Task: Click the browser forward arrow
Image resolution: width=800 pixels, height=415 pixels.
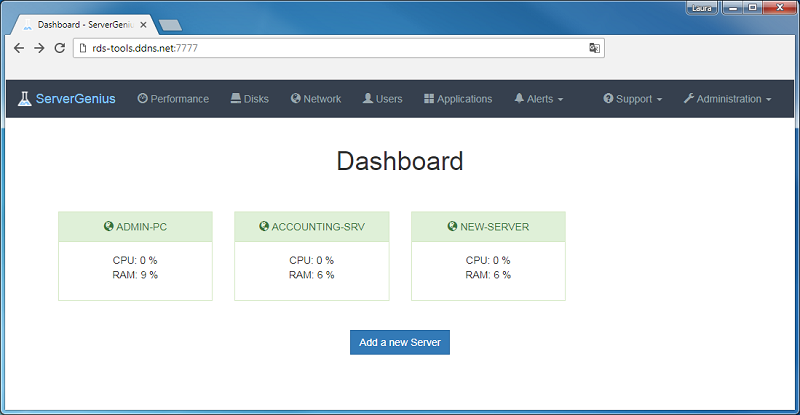Action: click(x=39, y=48)
